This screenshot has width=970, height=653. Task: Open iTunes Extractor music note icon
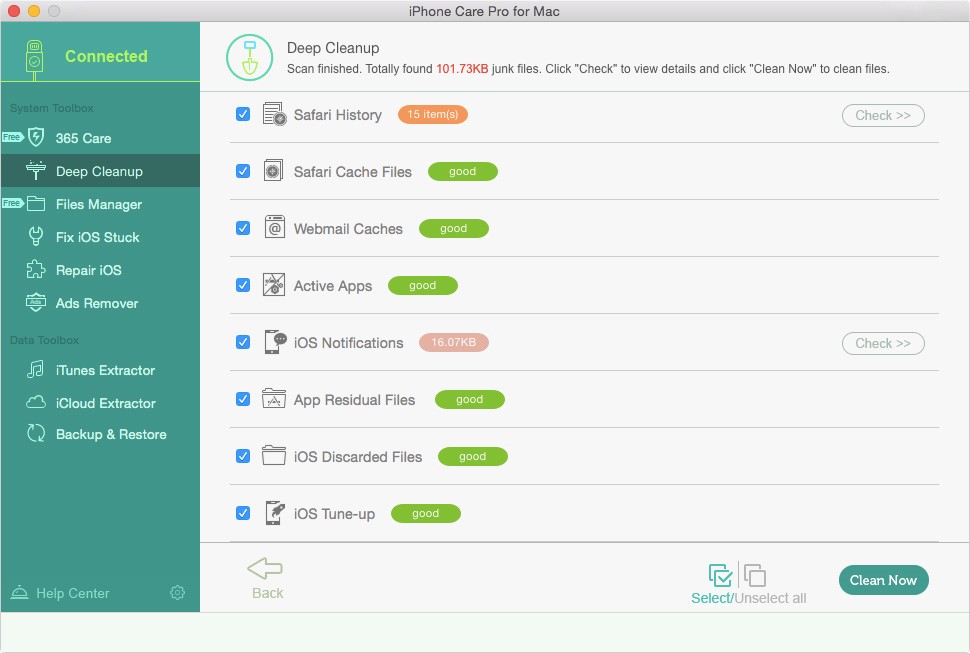click(x=36, y=370)
